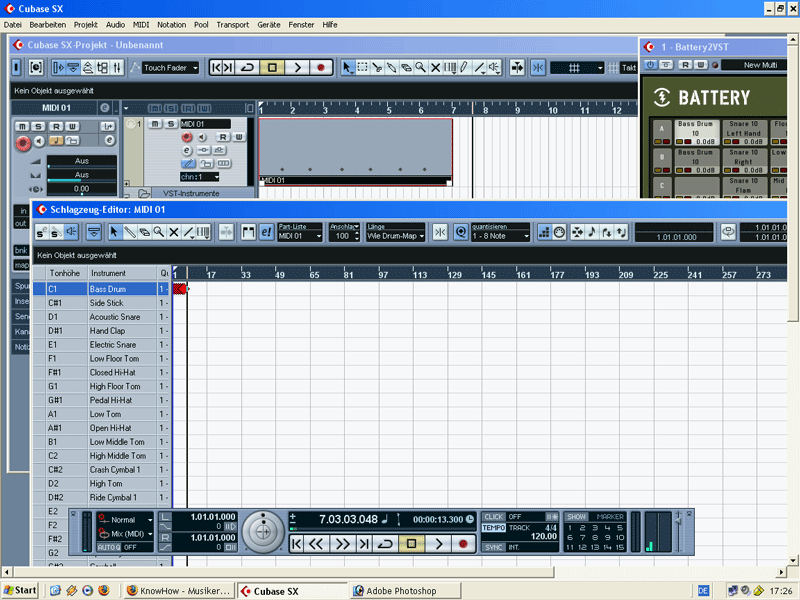The height and width of the screenshot is (600, 800).
Task: Pick the glue tool in project toolbar
Action: pyautogui.click(x=391, y=68)
